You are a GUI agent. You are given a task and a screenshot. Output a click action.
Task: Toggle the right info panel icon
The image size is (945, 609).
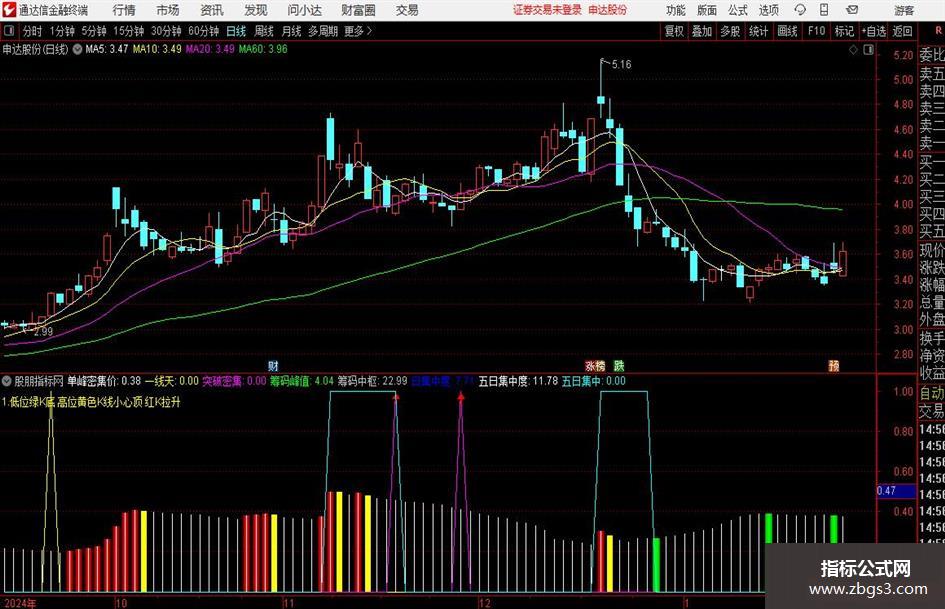(868, 50)
